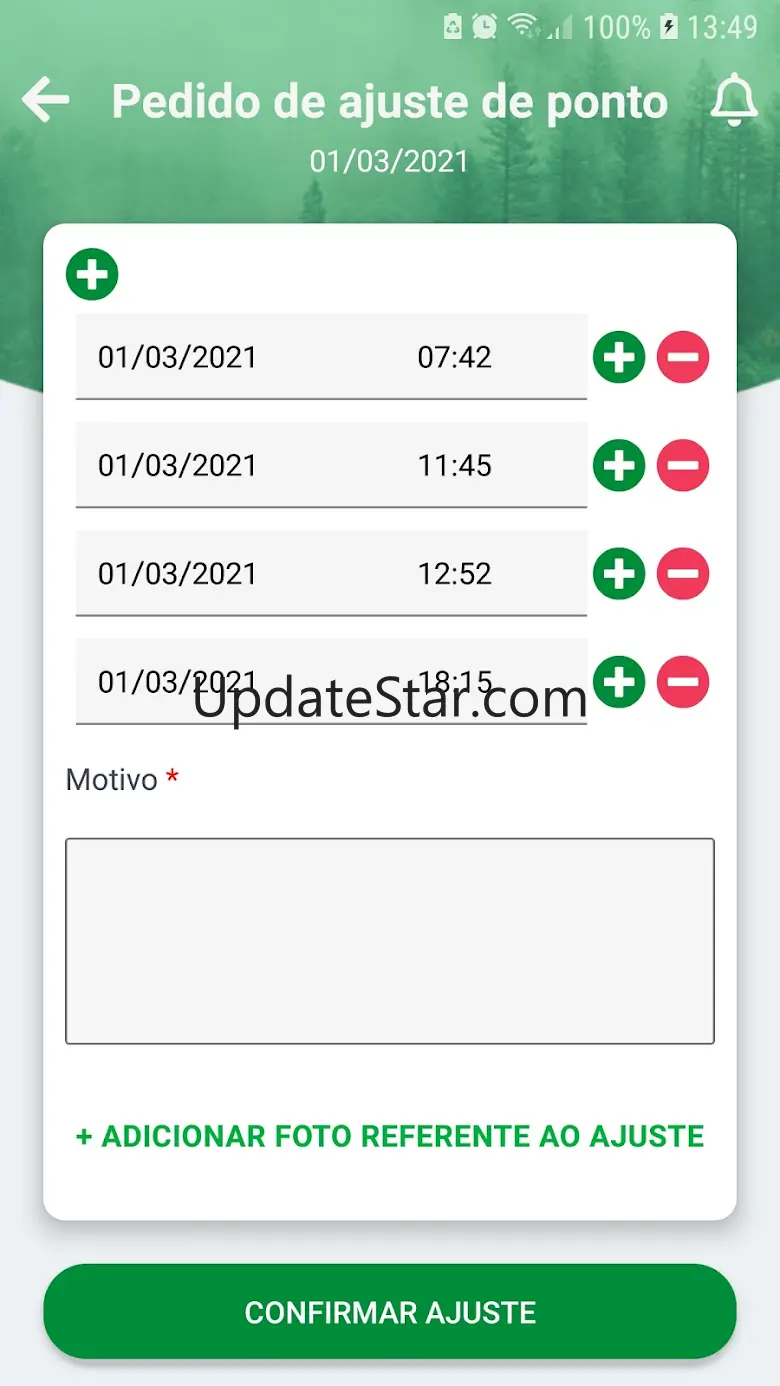Edit the date of the 12:52 entry

pos(177,573)
